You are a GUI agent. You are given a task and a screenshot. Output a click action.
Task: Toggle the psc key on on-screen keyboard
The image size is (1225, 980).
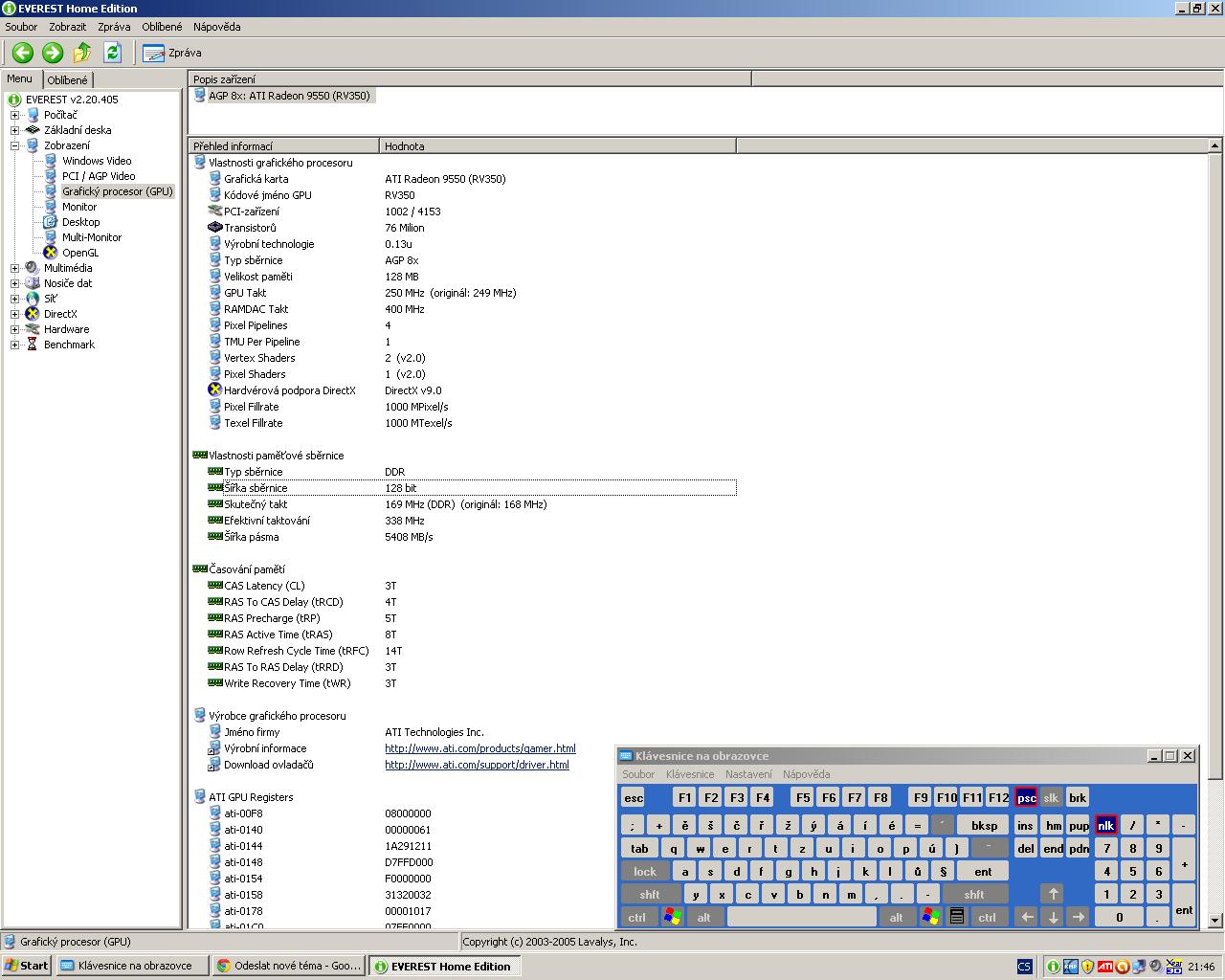click(x=1026, y=797)
